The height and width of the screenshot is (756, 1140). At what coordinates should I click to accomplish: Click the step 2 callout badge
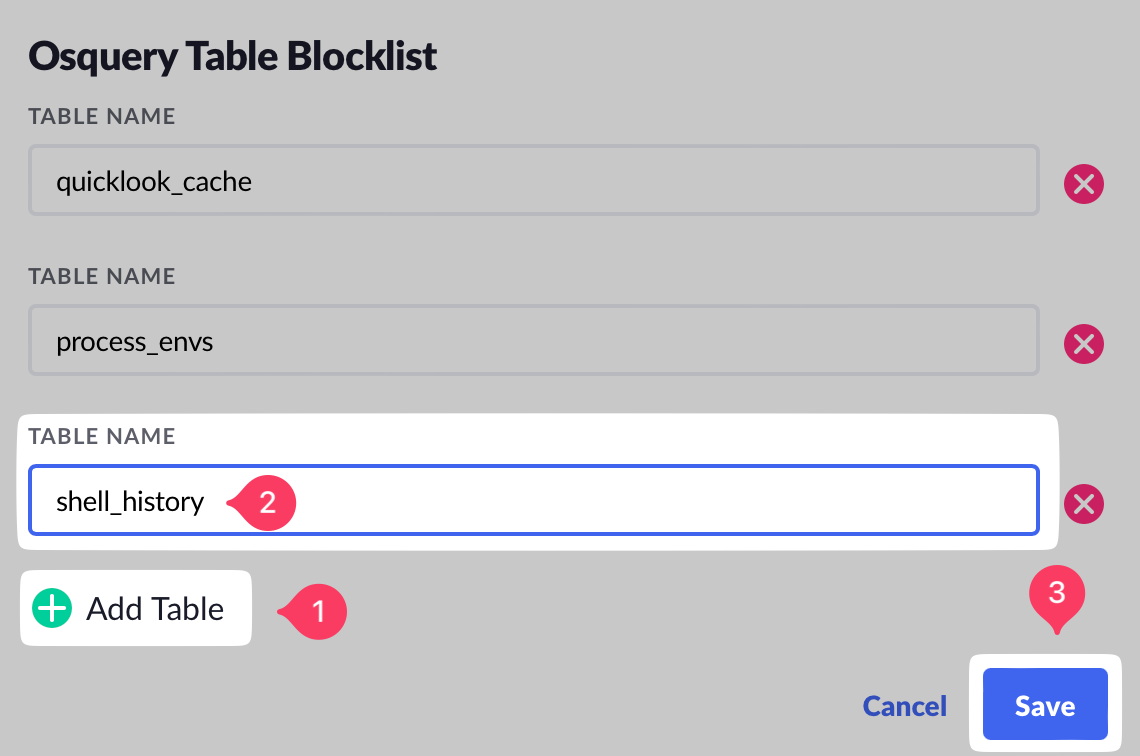coord(266,502)
